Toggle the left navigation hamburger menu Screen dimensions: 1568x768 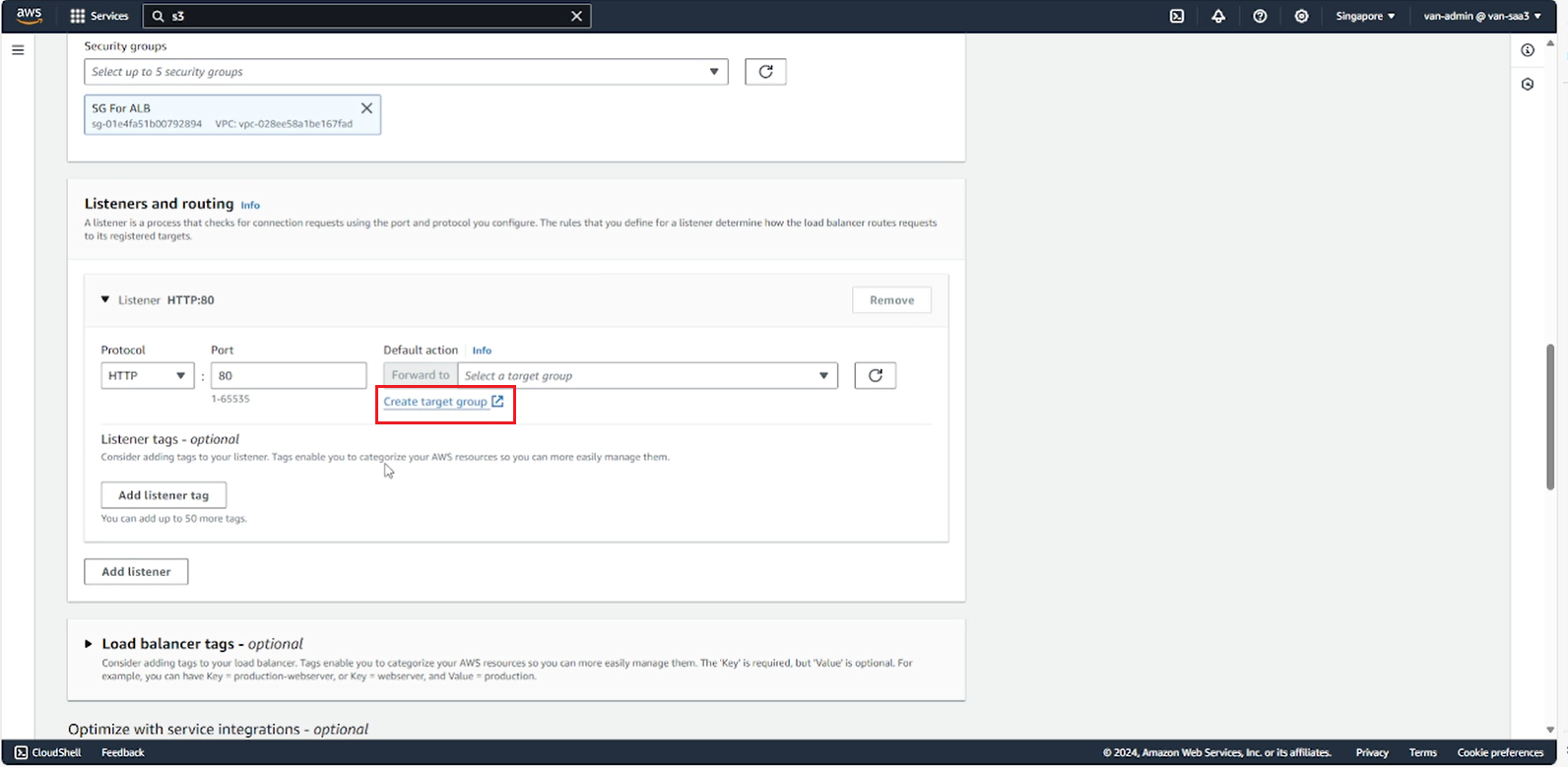tap(18, 49)
